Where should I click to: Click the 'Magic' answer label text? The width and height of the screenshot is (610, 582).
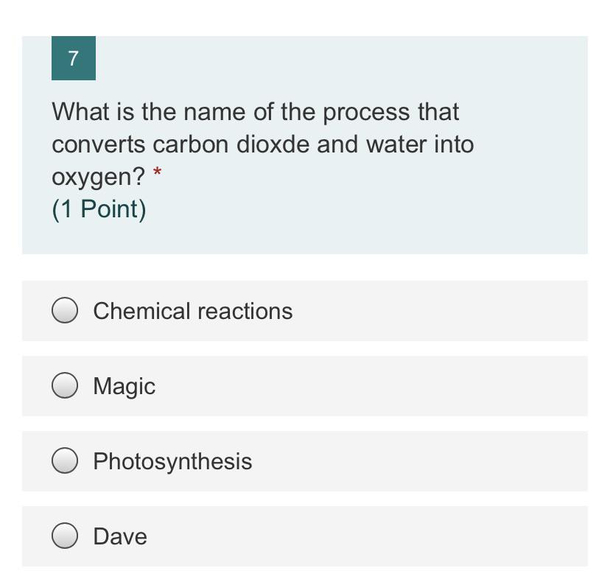(x=124, y=386)
